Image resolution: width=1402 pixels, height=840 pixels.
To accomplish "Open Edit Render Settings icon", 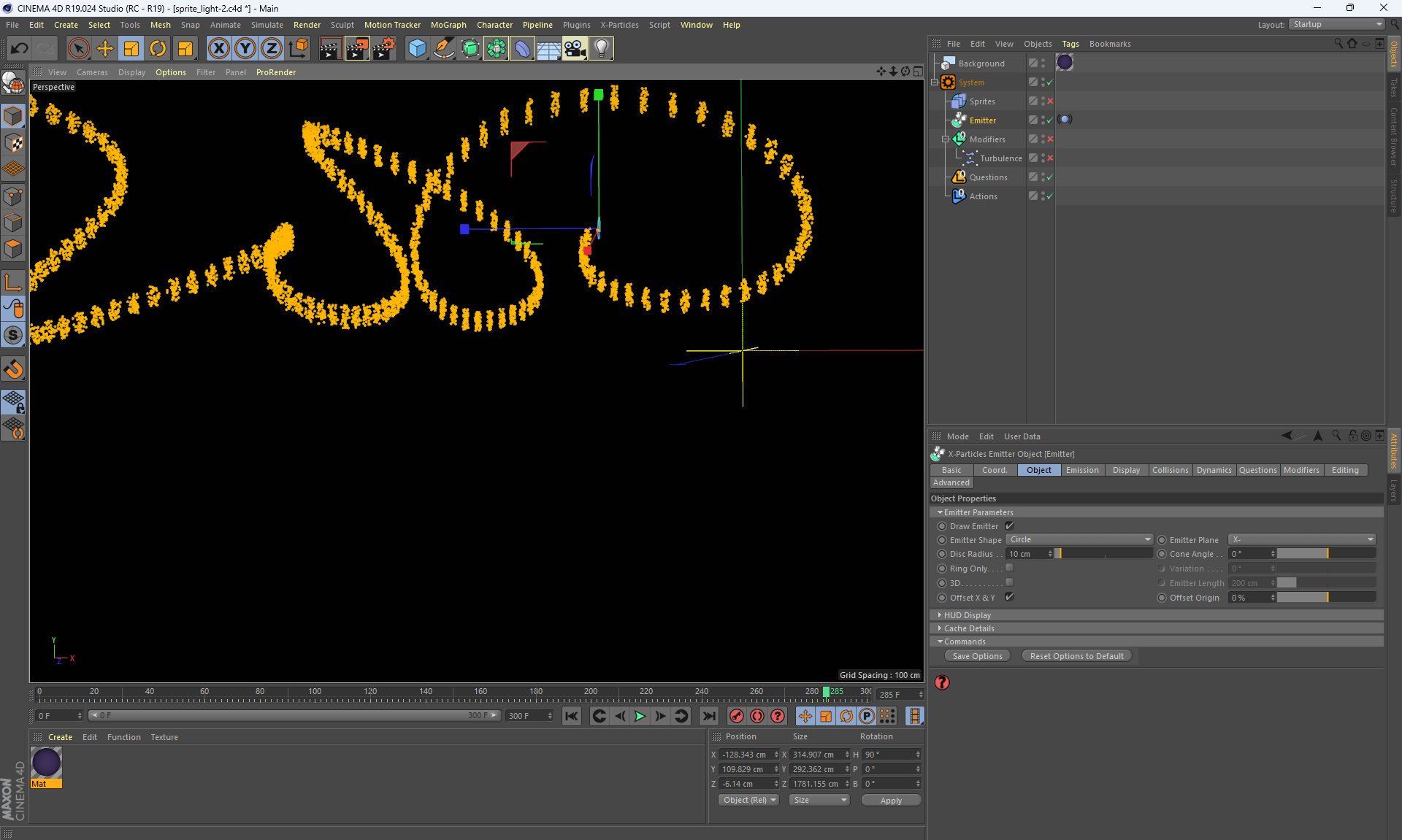I will click(x=384, y=49).
